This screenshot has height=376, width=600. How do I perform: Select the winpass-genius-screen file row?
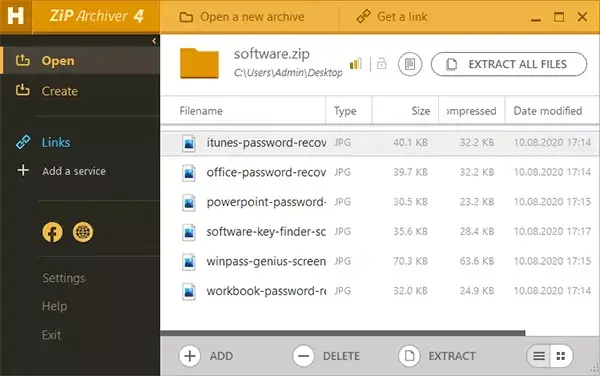380,261
